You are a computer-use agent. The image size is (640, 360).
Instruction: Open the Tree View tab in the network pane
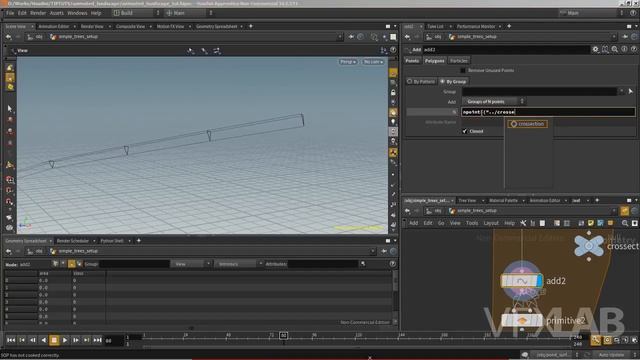pyautogui.click(x=467, y=200)
